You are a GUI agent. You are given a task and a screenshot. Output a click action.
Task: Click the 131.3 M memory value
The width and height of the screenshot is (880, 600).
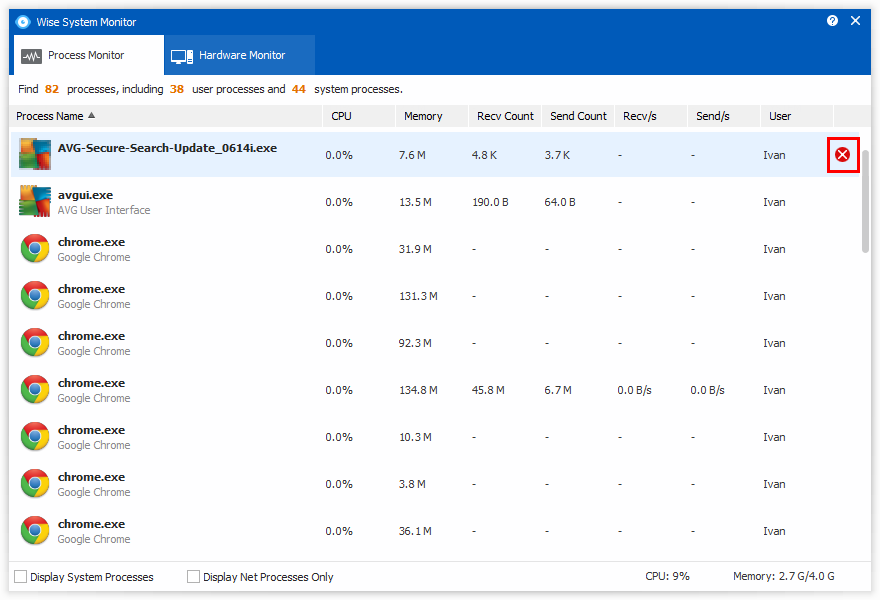(418, 296)
